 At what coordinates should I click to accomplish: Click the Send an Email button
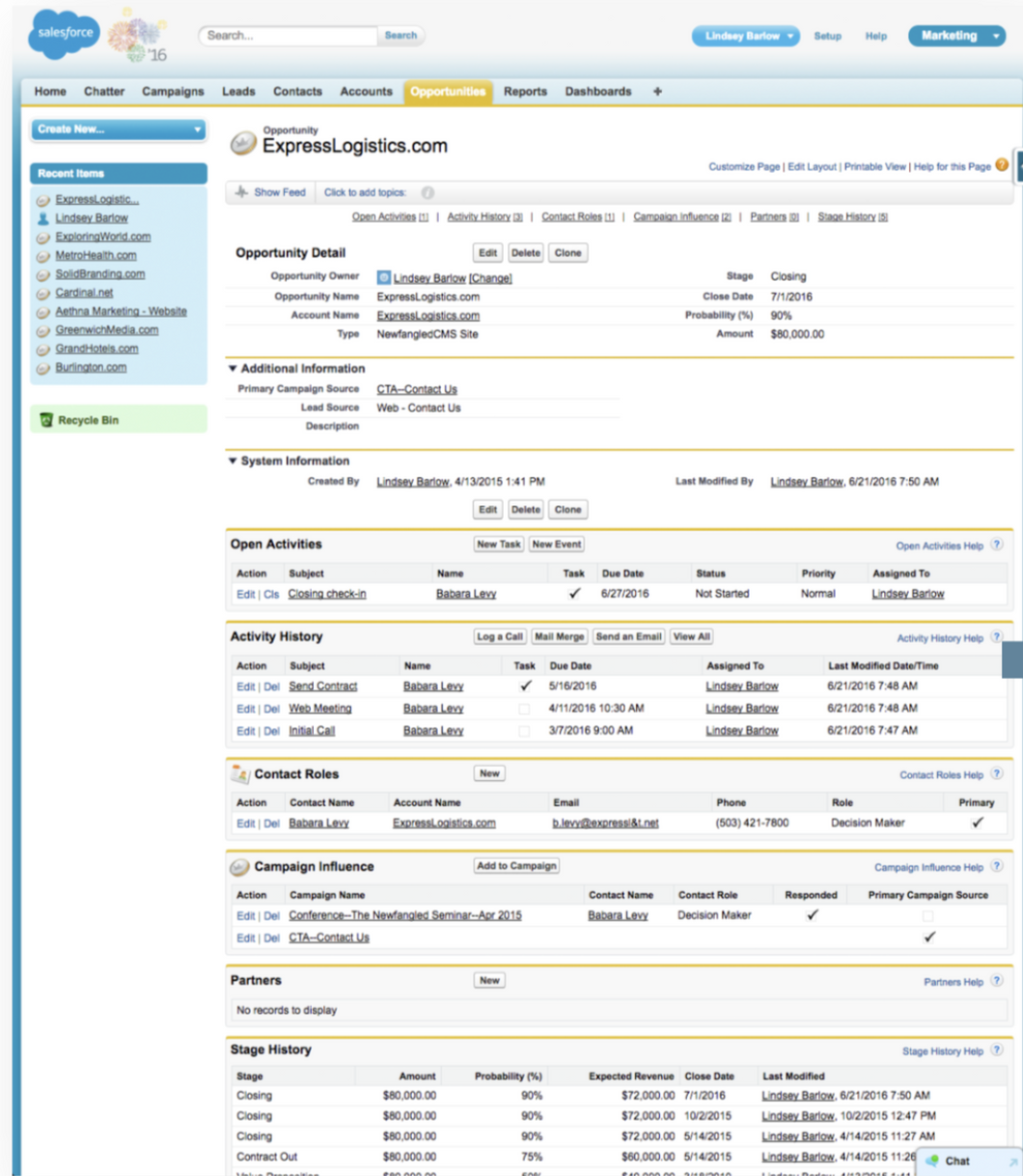tap(628, 637)
